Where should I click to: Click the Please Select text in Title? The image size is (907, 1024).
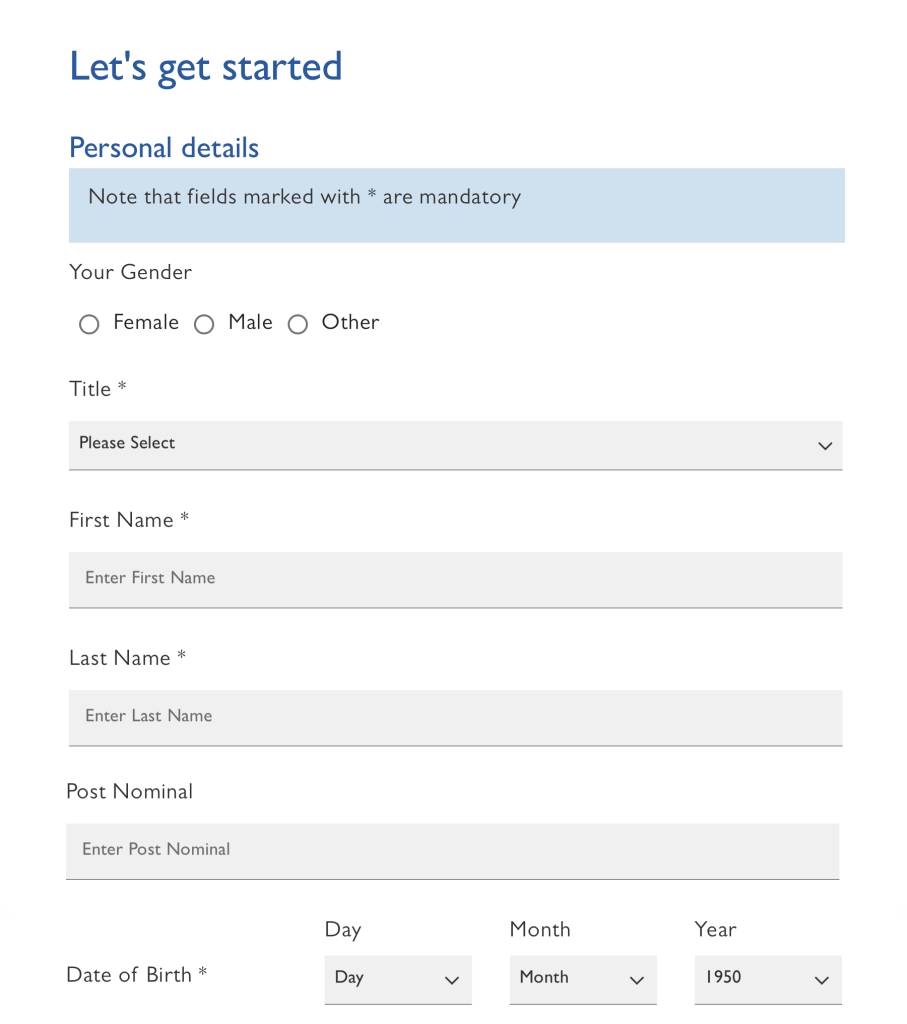(127, 443)
